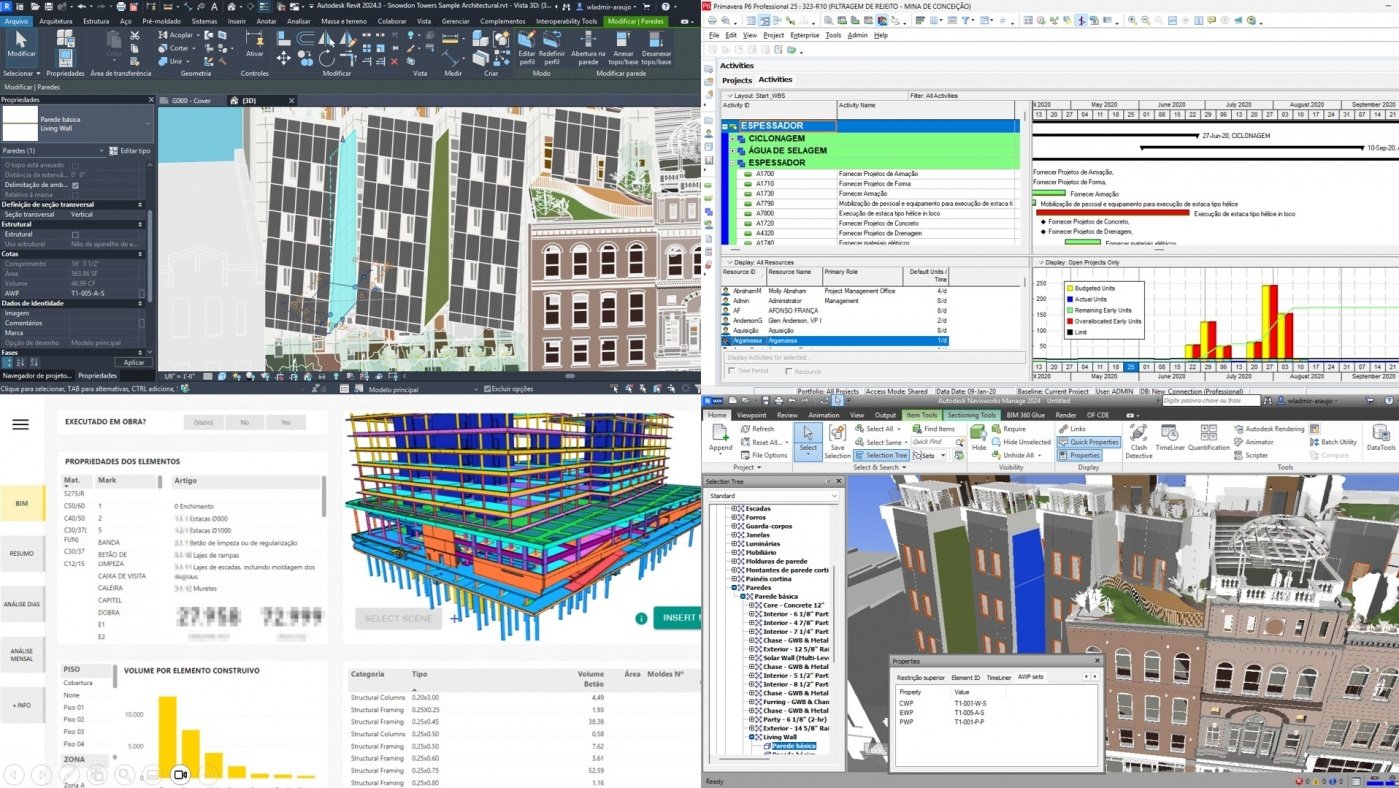The width and height of the screenshot is (1399, 788).
Task: Toggle the Relativo à massa checkbox in Revit
Action: tap(75, 195)
